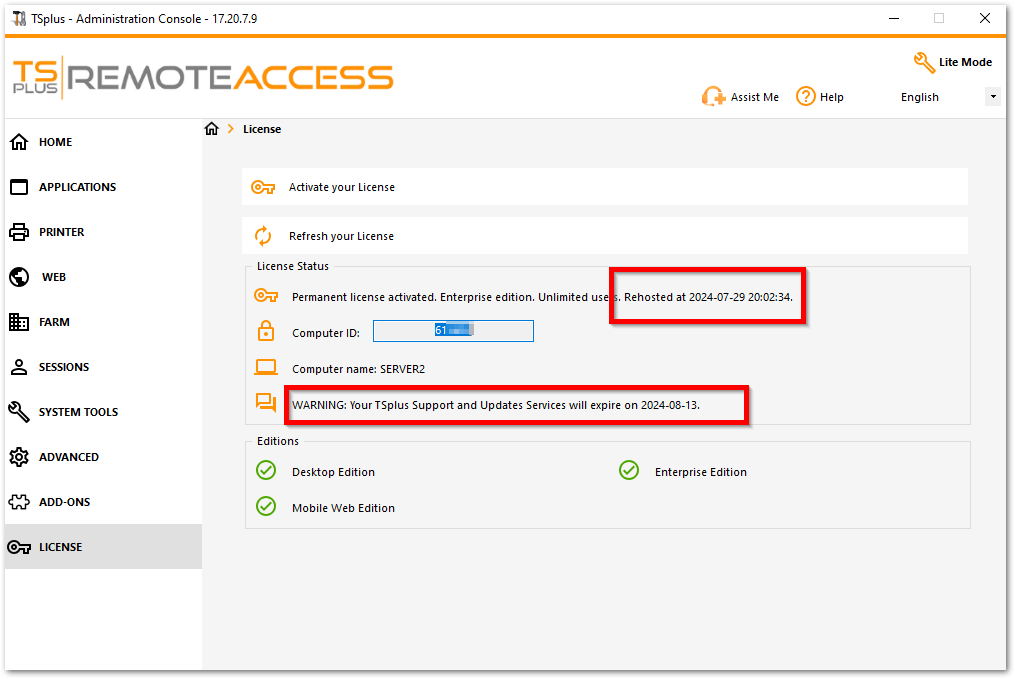
Task: Open the Applications section
Action: pos(77,187)
